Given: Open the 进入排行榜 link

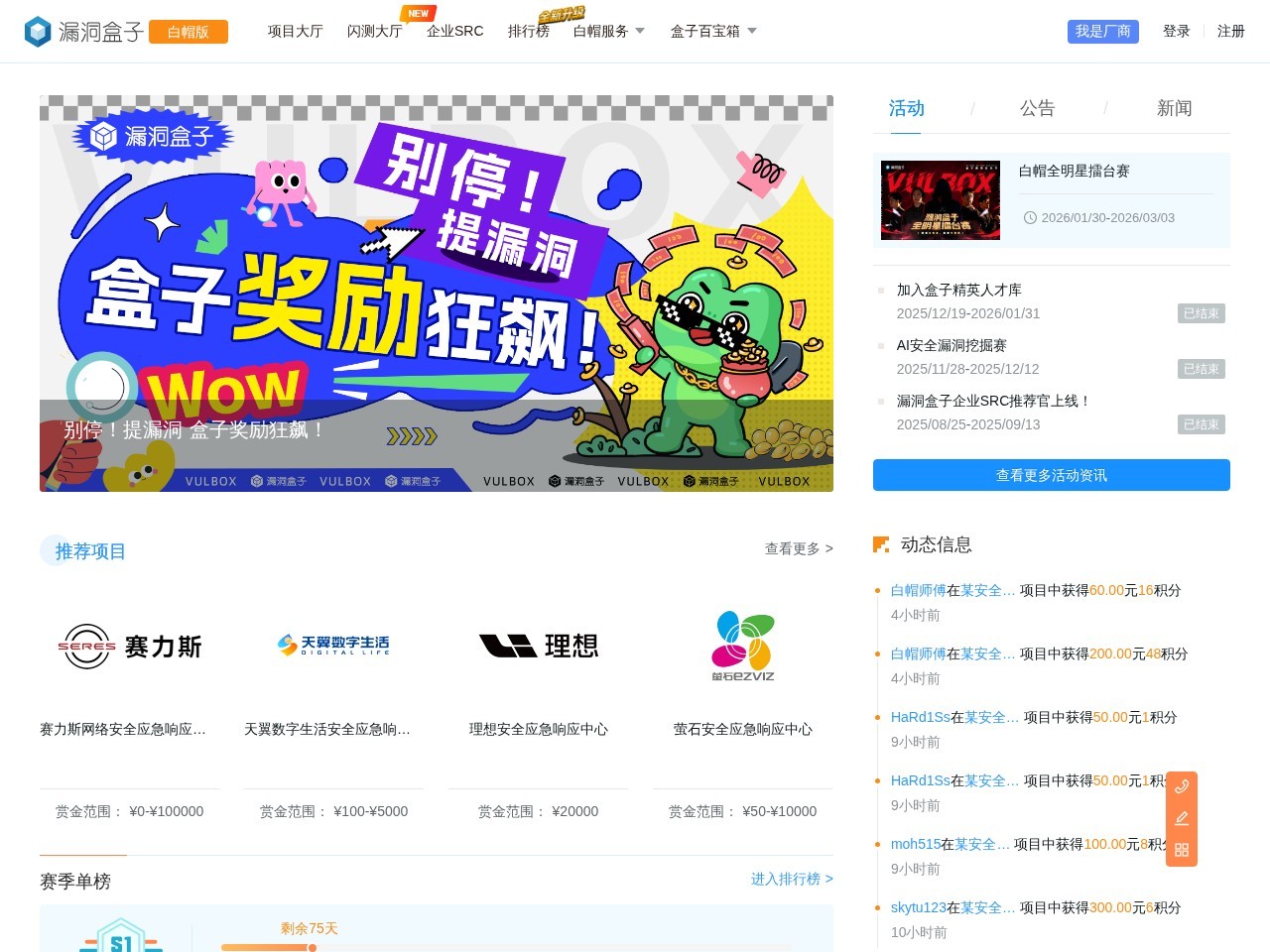Looking at the screenshot, I should click(x=791, y=879).
